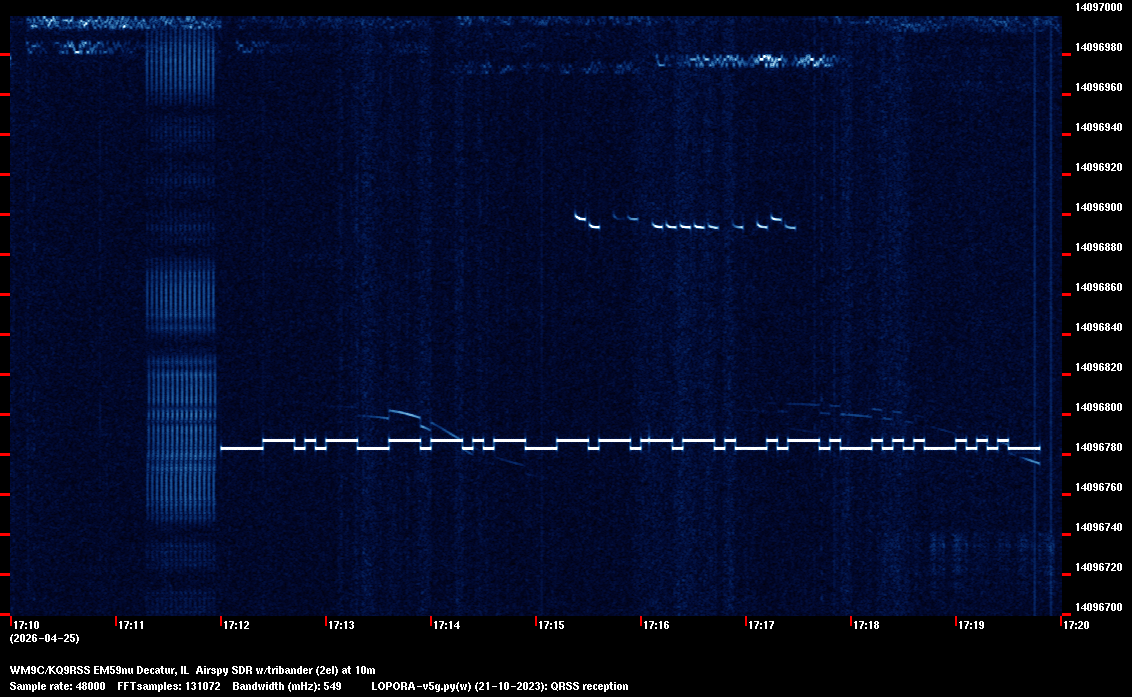1132x697 pixels.
Task: Click the 17:10 time label
Action: tap(26, 626)
